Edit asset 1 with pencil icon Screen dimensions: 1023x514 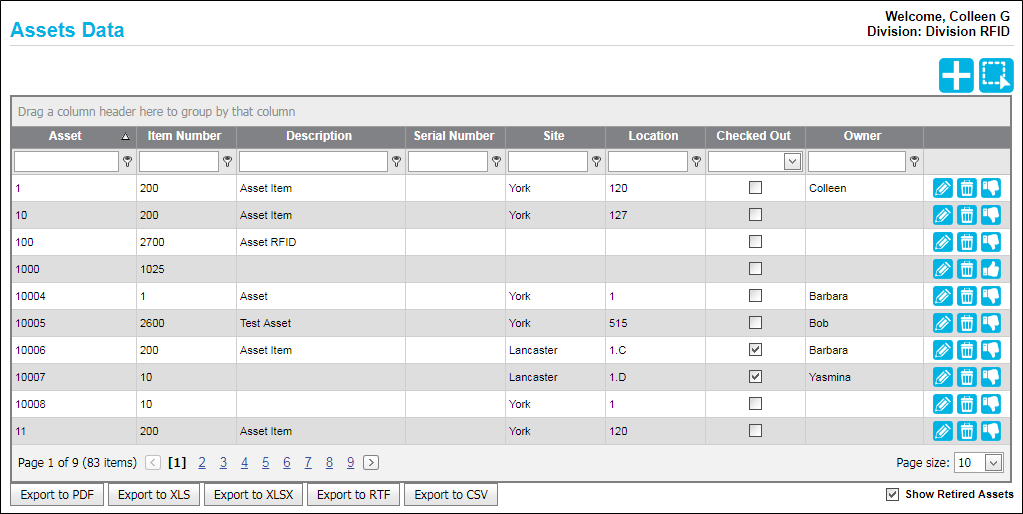pyautogui.click(x=942, y=189)
